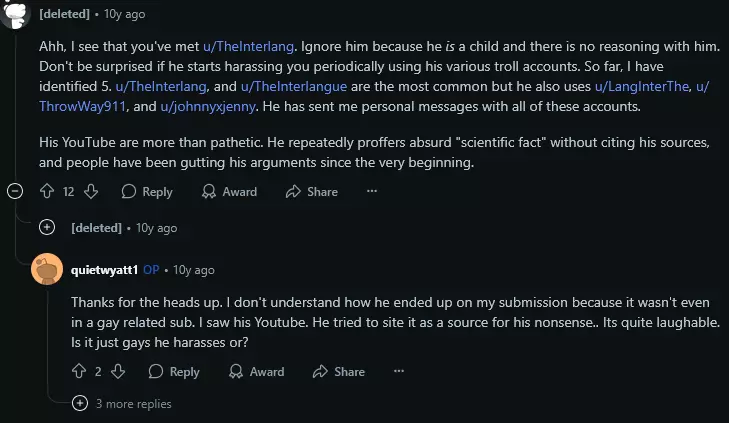Open quietwyatt1 username link
This screenshot has height=423, width=729.
click(105, 270)
